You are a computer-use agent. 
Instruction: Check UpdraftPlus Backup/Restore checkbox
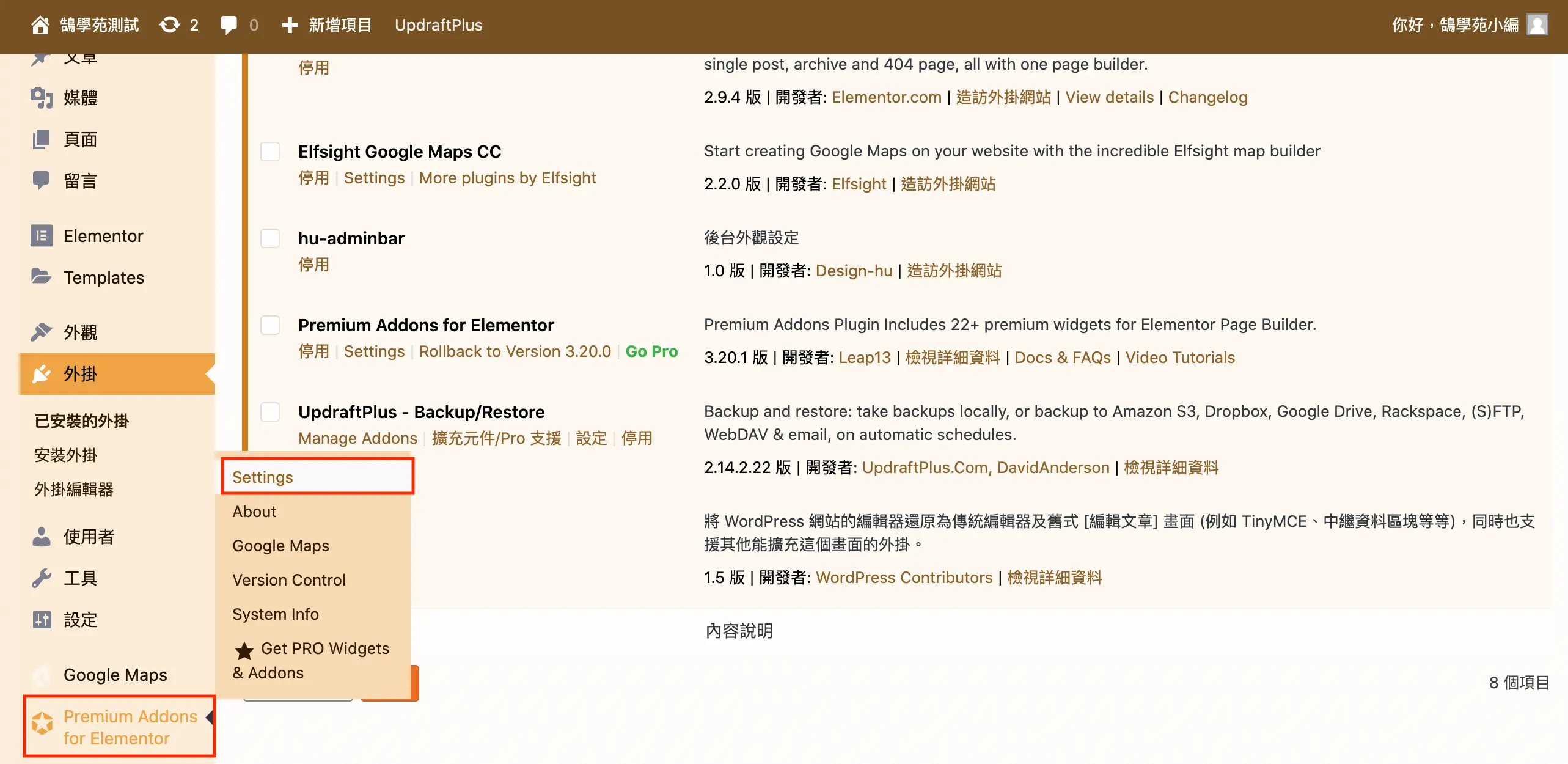coord(270,412)
